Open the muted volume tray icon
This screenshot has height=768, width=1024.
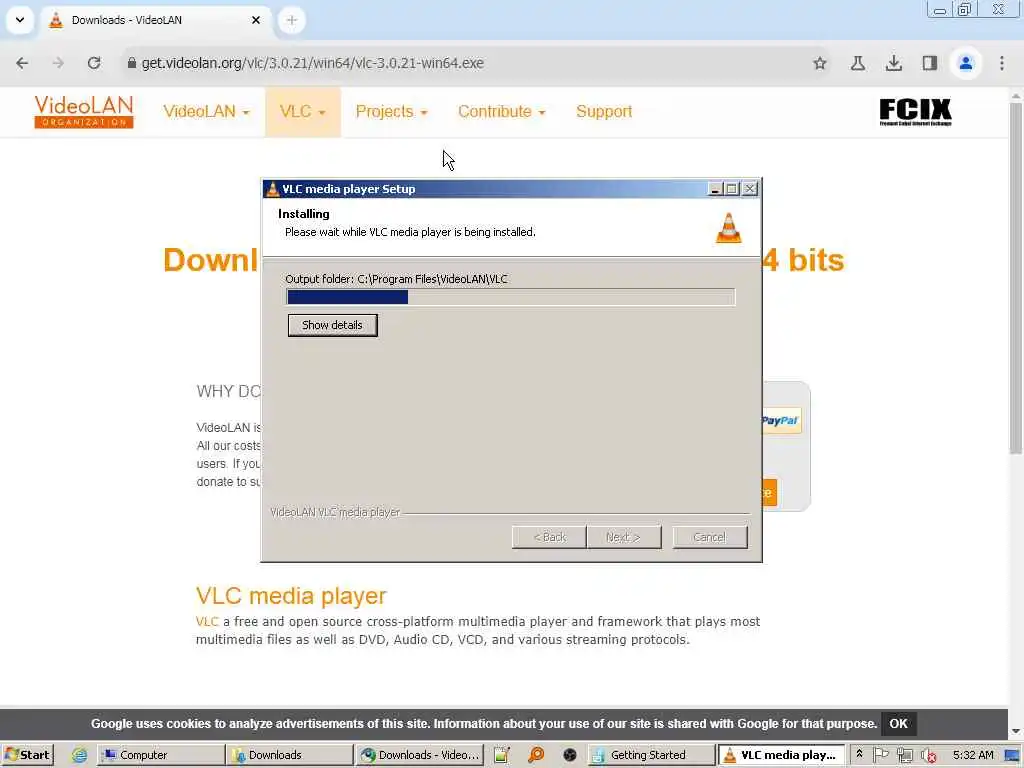click(x=928, y=755)
